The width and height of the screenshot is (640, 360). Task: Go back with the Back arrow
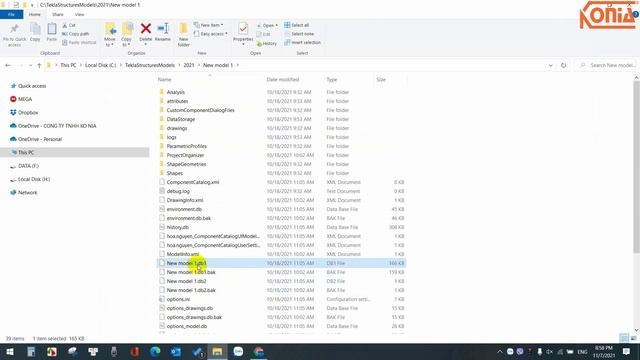pyautogui.click(x=8, y=65)
